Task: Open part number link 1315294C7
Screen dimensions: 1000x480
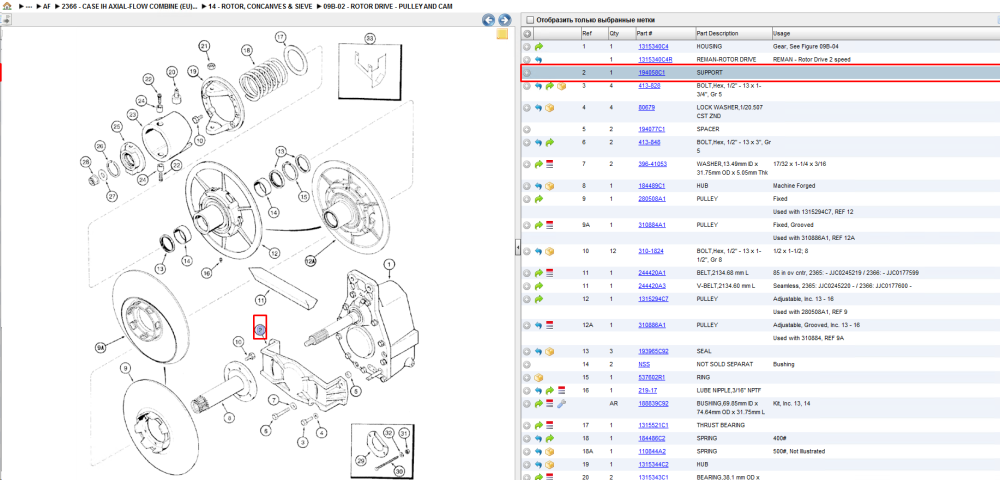Action: pyautogui.click(x=653, y=299)
